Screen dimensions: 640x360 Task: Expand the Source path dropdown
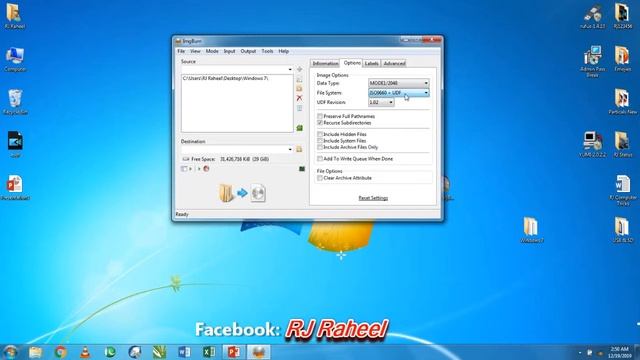[x=290, y=69]
